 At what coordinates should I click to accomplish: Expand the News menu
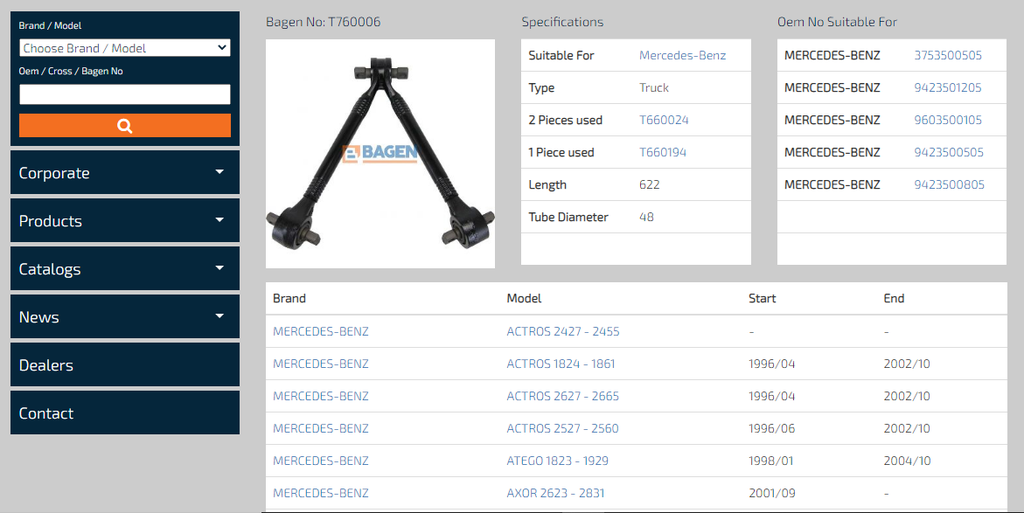pos(125,317)
